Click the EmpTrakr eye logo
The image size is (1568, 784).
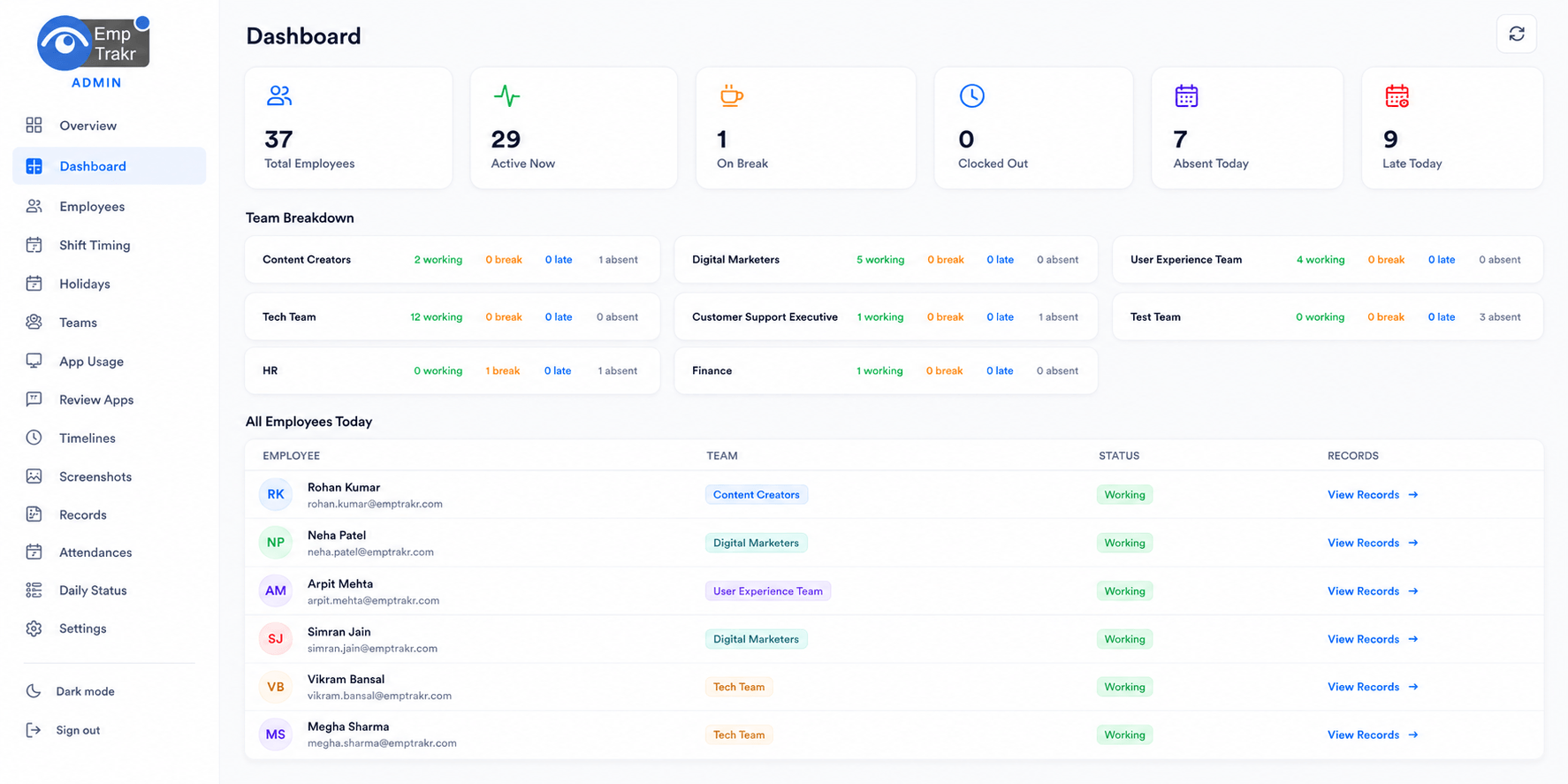point(94,42)
